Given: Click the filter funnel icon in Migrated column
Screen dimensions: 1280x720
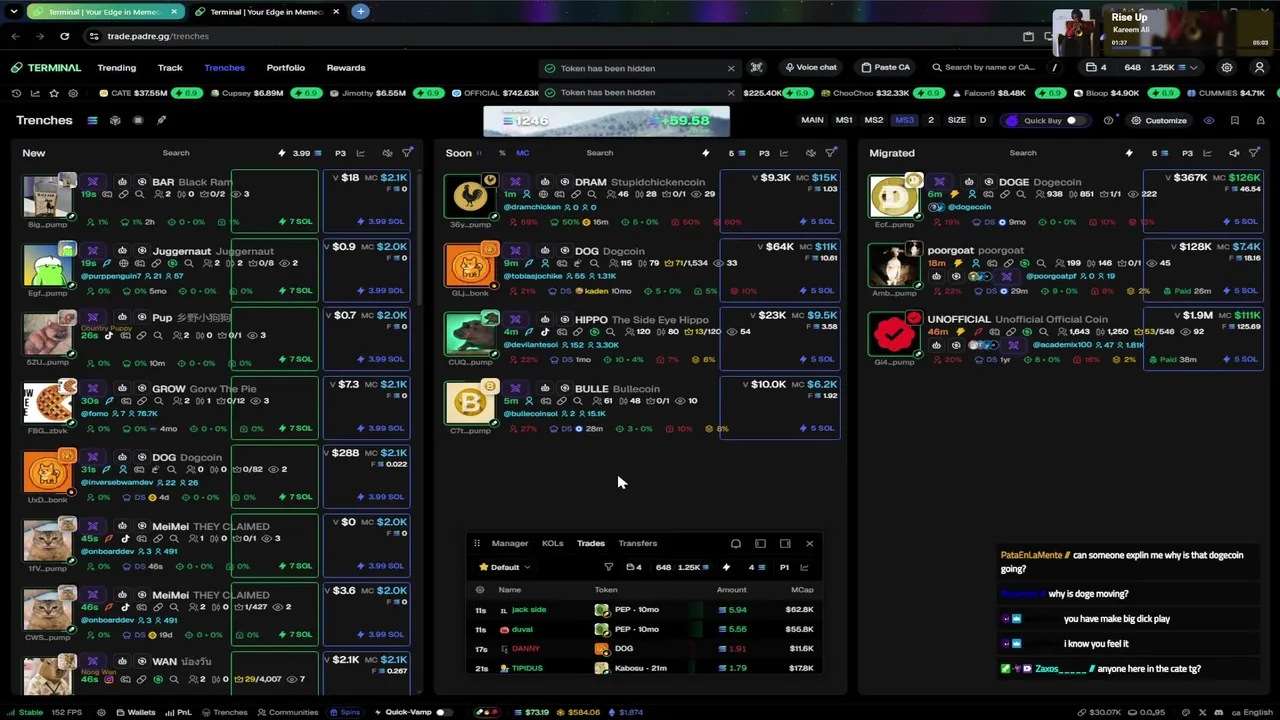Looking at the screenshot, I should pos(1254,153).
